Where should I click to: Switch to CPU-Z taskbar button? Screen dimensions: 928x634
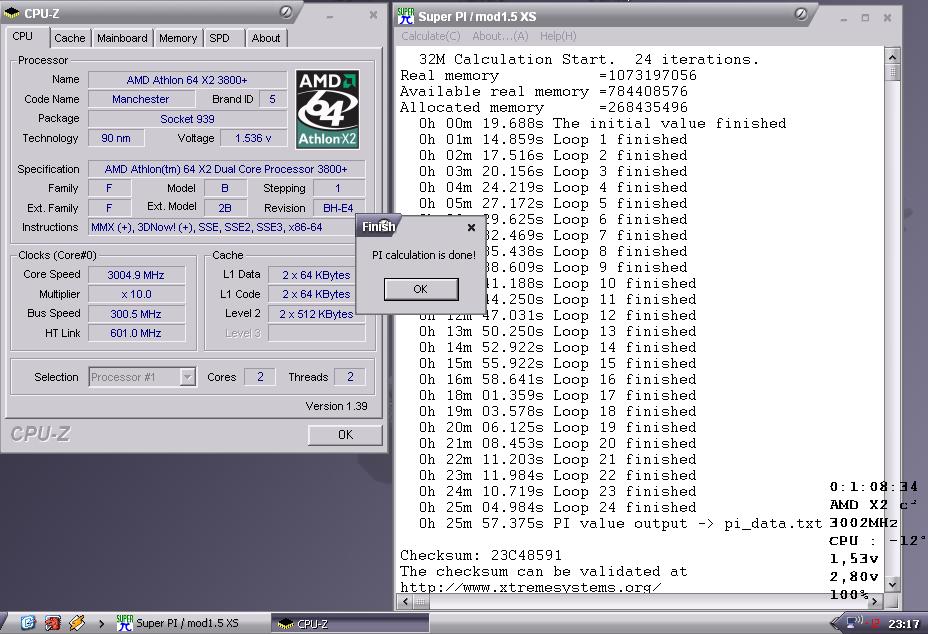pyautogui.click(x=350, y=623)
